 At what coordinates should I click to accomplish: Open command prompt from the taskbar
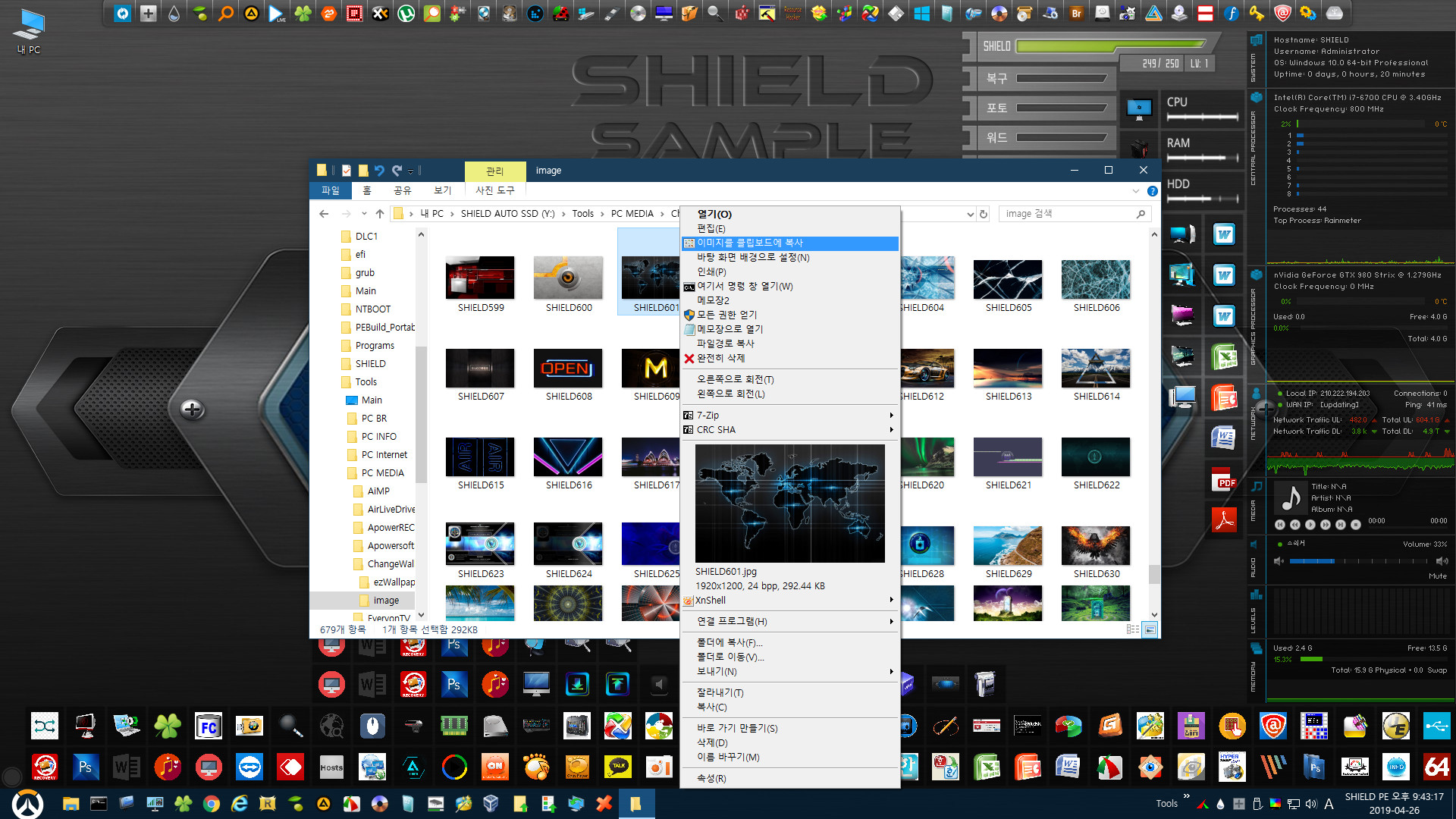tap(99, 804)
